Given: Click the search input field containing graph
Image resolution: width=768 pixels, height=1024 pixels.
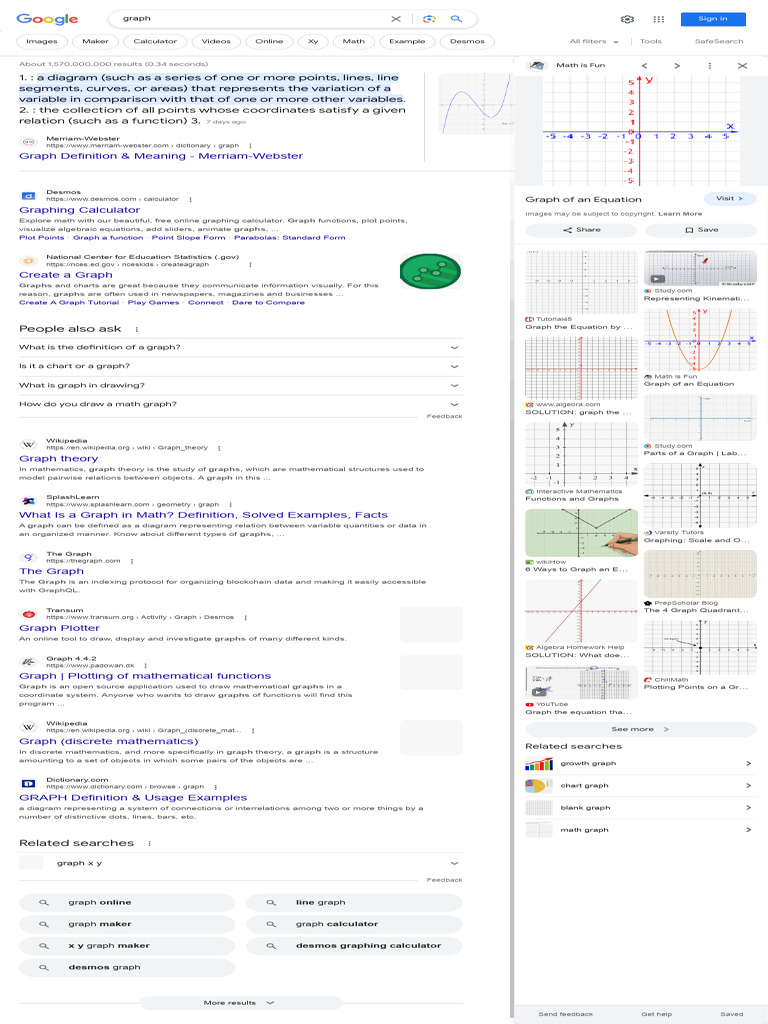Looking at the screenshot, I should [255, 19].
